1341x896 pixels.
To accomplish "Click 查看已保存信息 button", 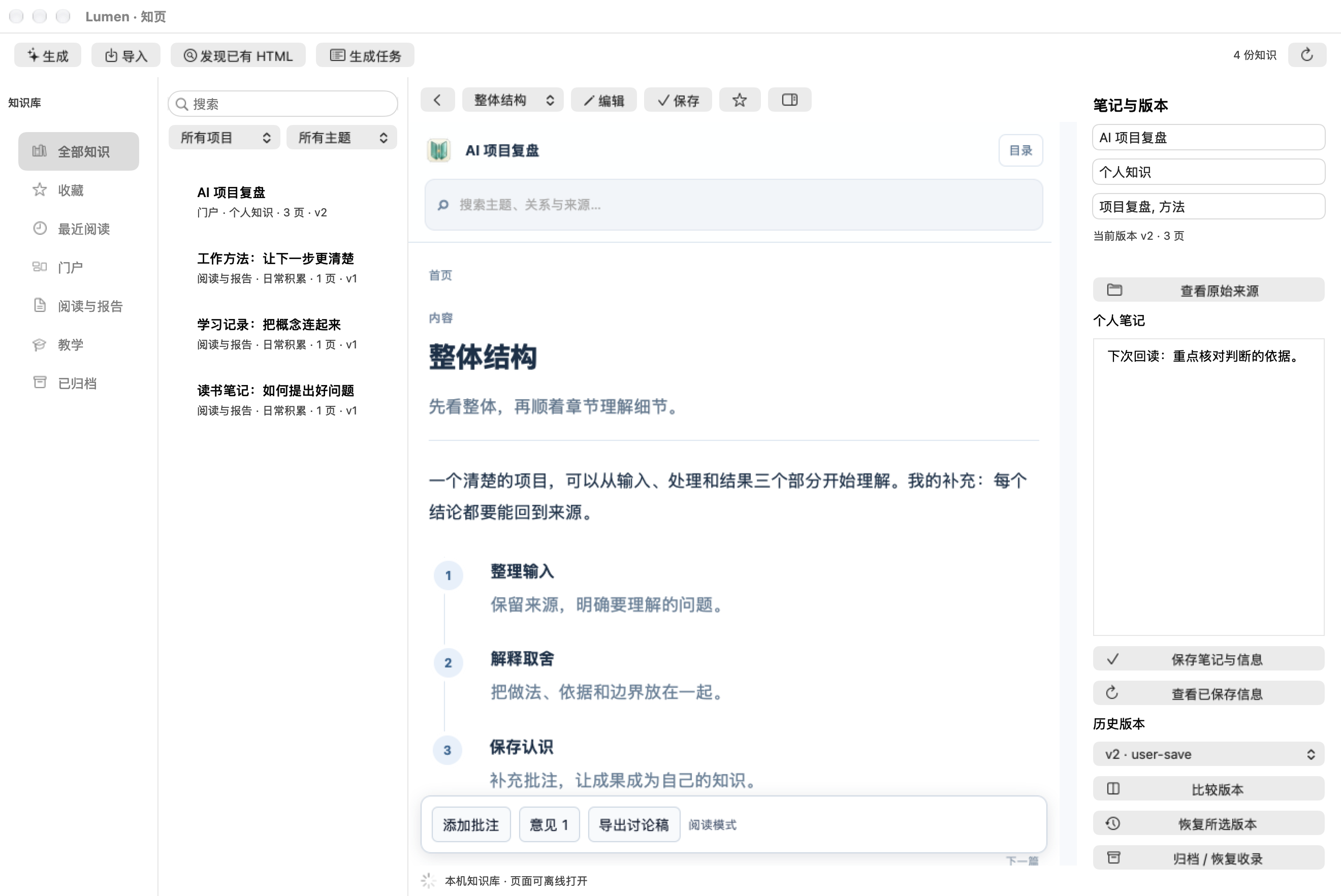I will pos(1208,693).
